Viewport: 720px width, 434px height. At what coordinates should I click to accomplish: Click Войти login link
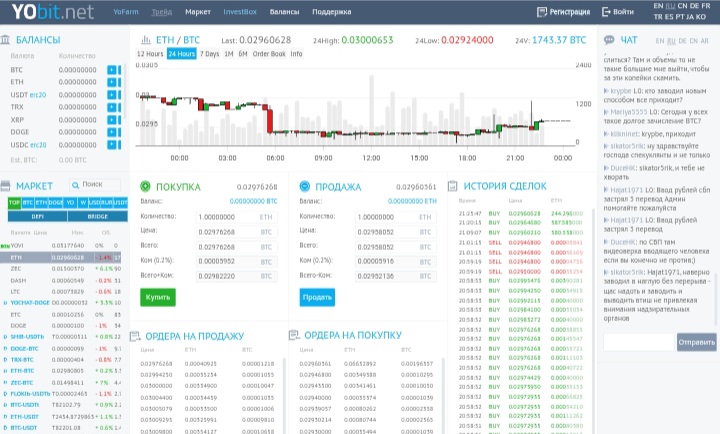coord(624,12)
